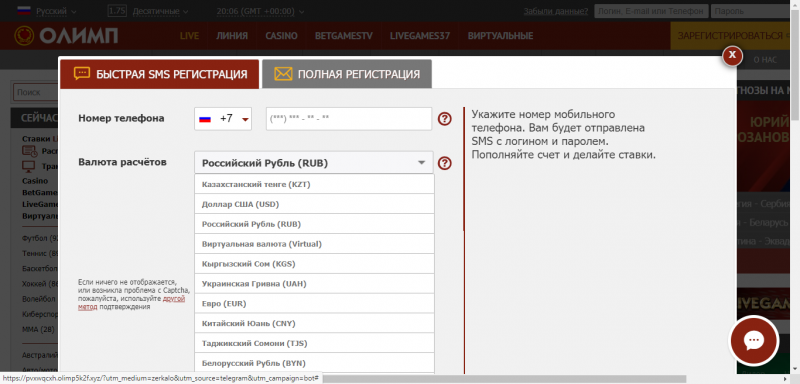Open the CASINO menu item
The image size is (800, 384).
click(x=281, y=36)
